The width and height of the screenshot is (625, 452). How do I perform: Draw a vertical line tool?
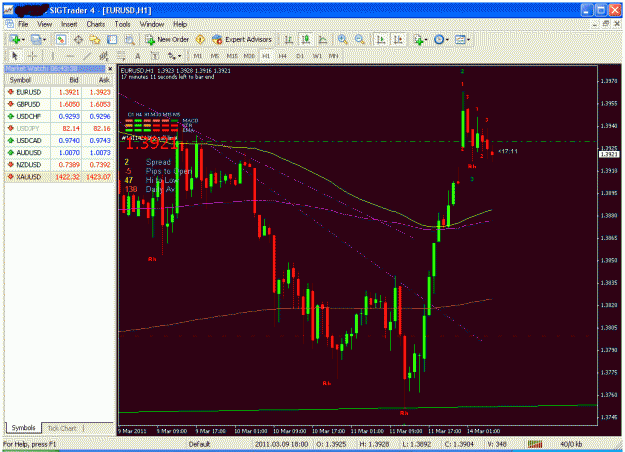pos(53,56)
